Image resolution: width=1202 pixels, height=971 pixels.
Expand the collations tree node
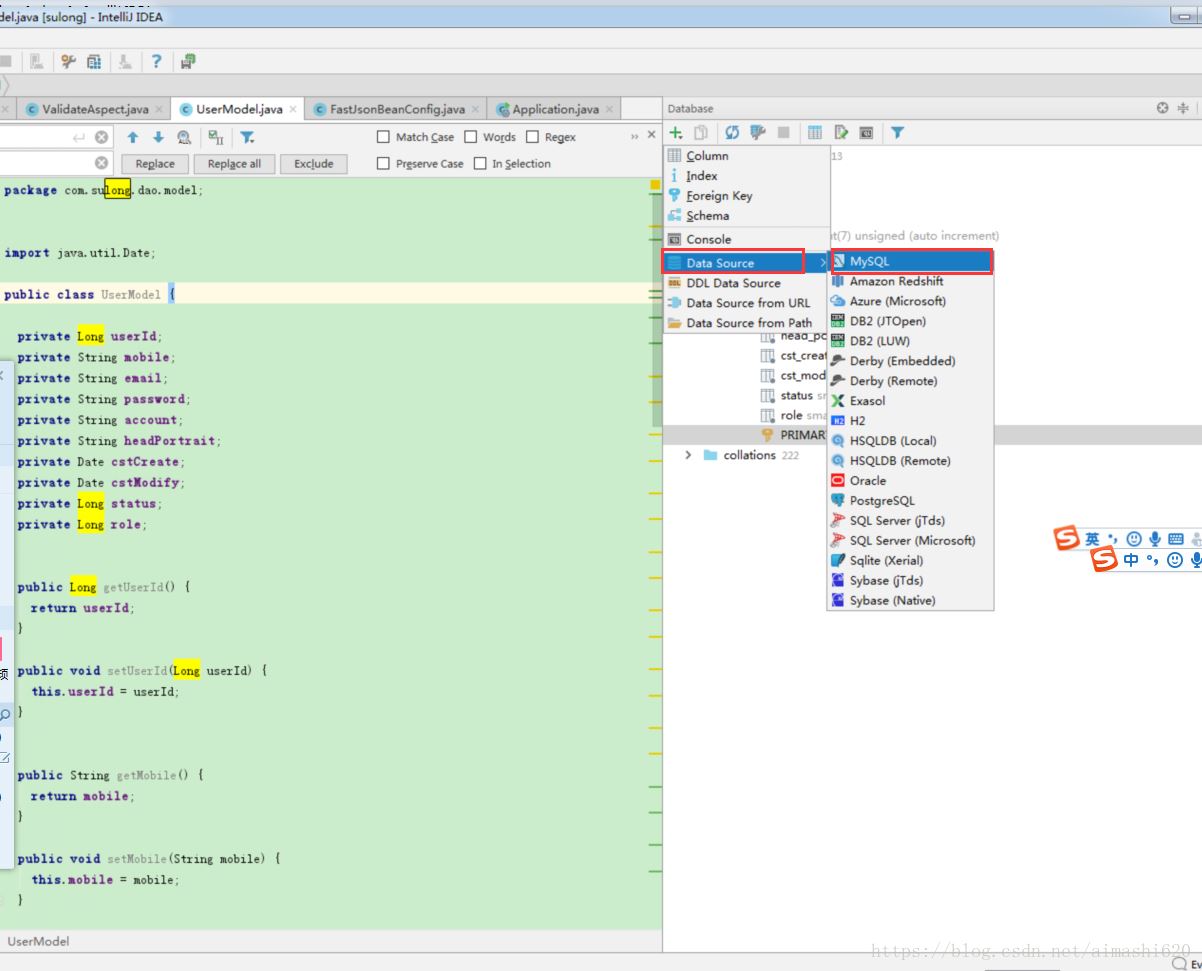pyautogui.click(x=688, y=455)
